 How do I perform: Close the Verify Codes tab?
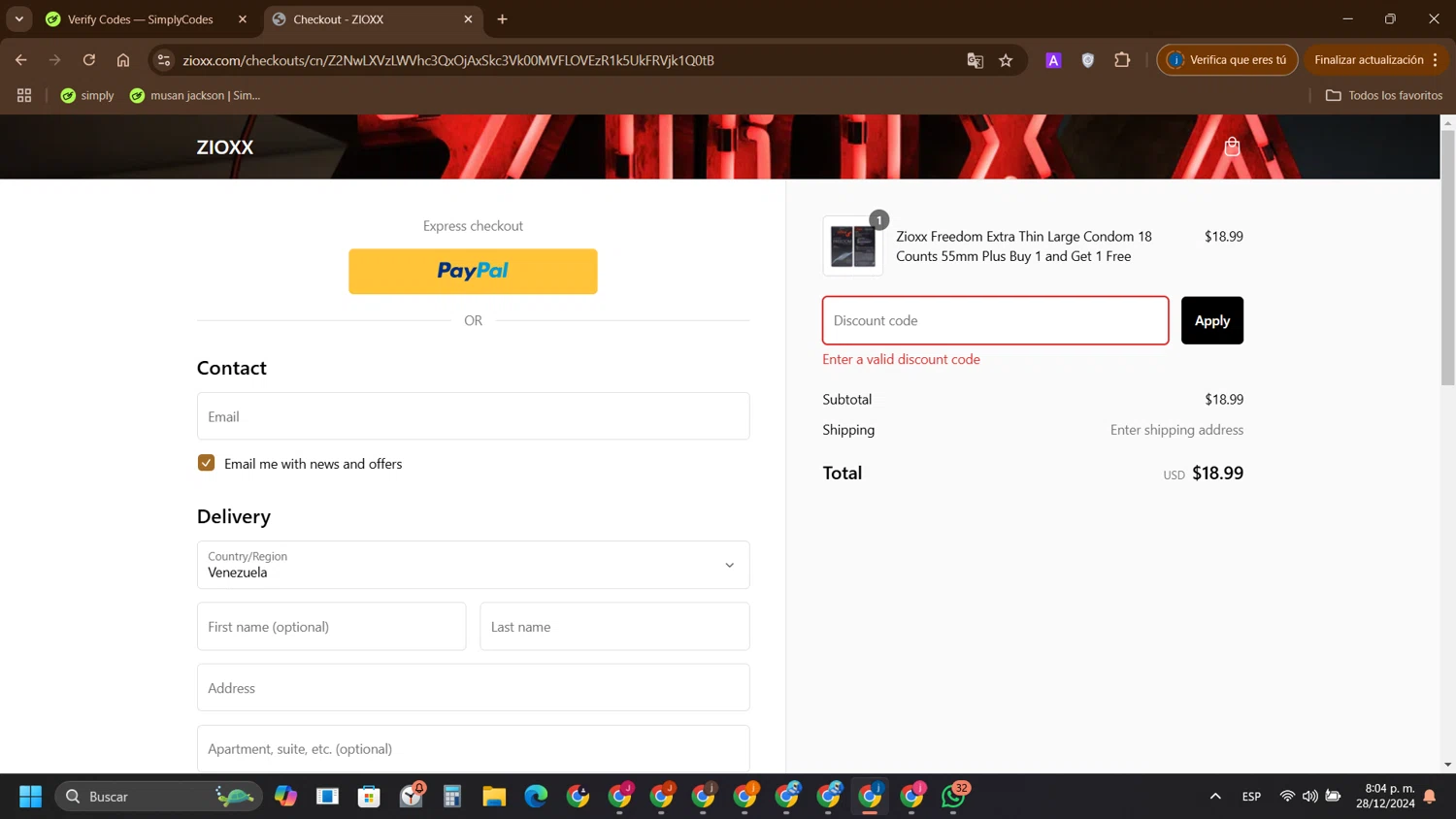click(x=243, y=19)
